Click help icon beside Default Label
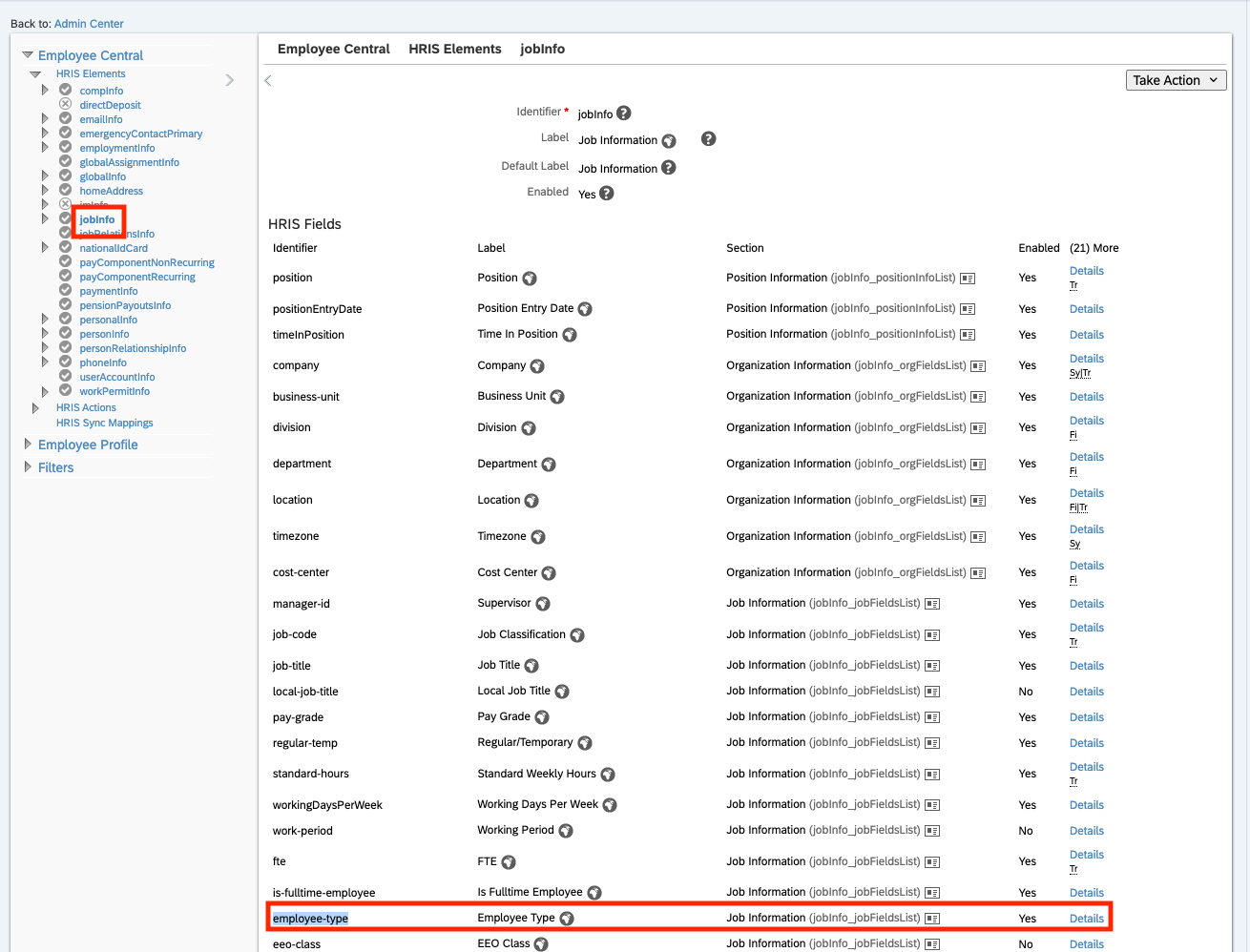Image resolution: width=1250 pixels, height=952 pixels. pyautogui.click(x=669, y=167)
